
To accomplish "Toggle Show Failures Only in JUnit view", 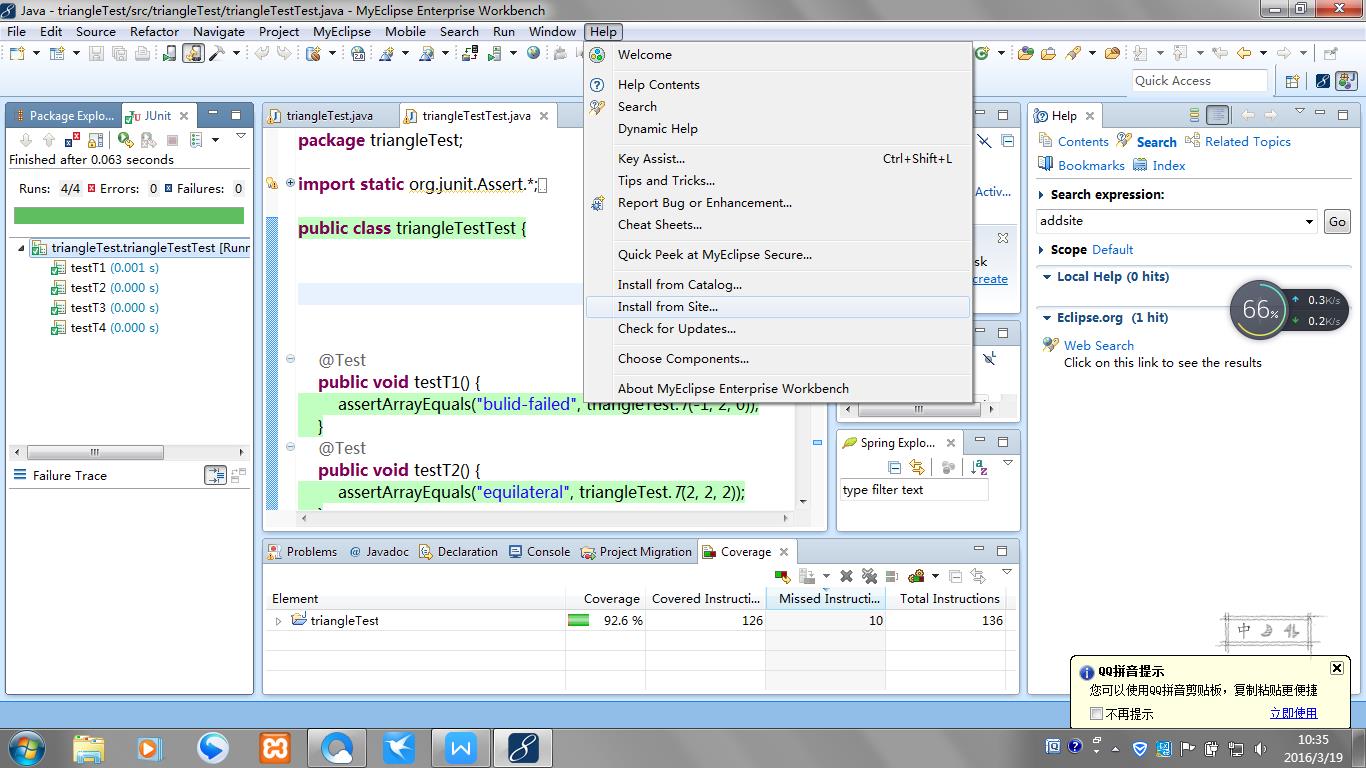I will tap(72, 140).
